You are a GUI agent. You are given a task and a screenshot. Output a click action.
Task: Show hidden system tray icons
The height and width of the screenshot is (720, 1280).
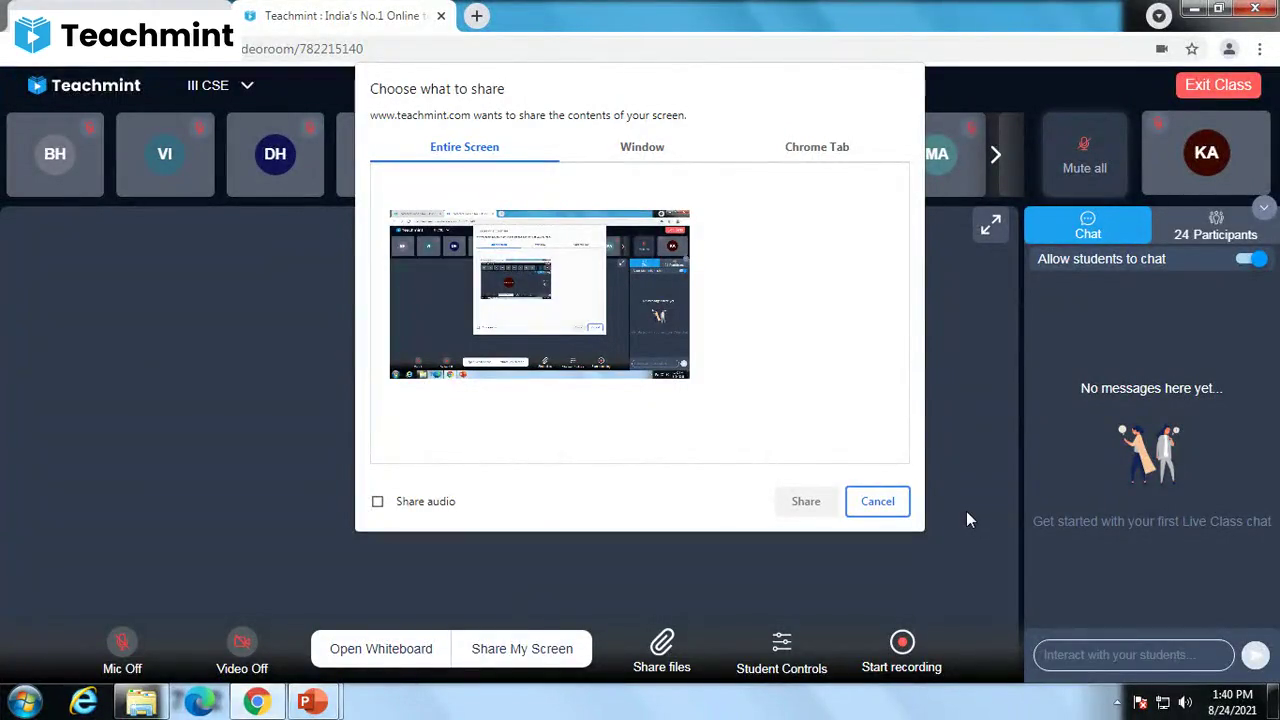click(1116, 702)
